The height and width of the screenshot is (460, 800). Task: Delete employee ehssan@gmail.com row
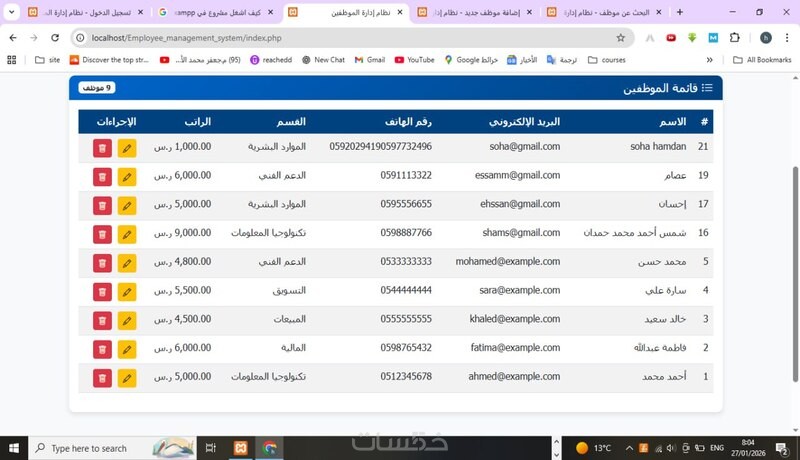tap(102, 206)
